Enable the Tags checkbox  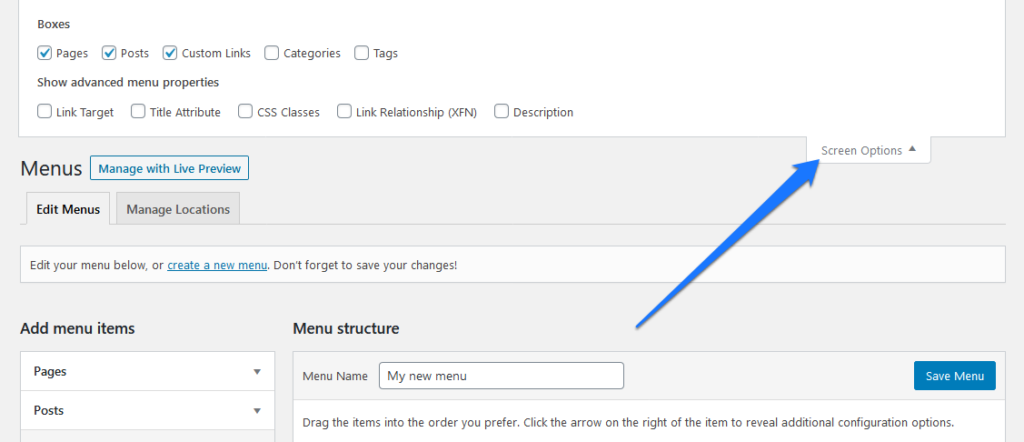362,53
